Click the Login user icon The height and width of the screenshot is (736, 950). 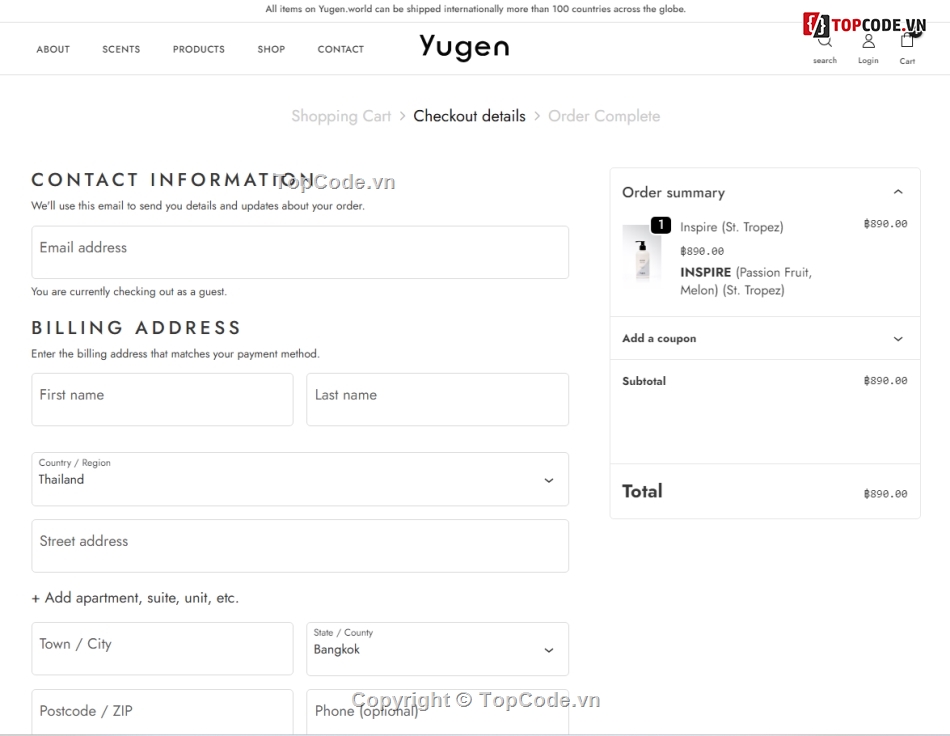pyautogui.click(x=868, y=41)
